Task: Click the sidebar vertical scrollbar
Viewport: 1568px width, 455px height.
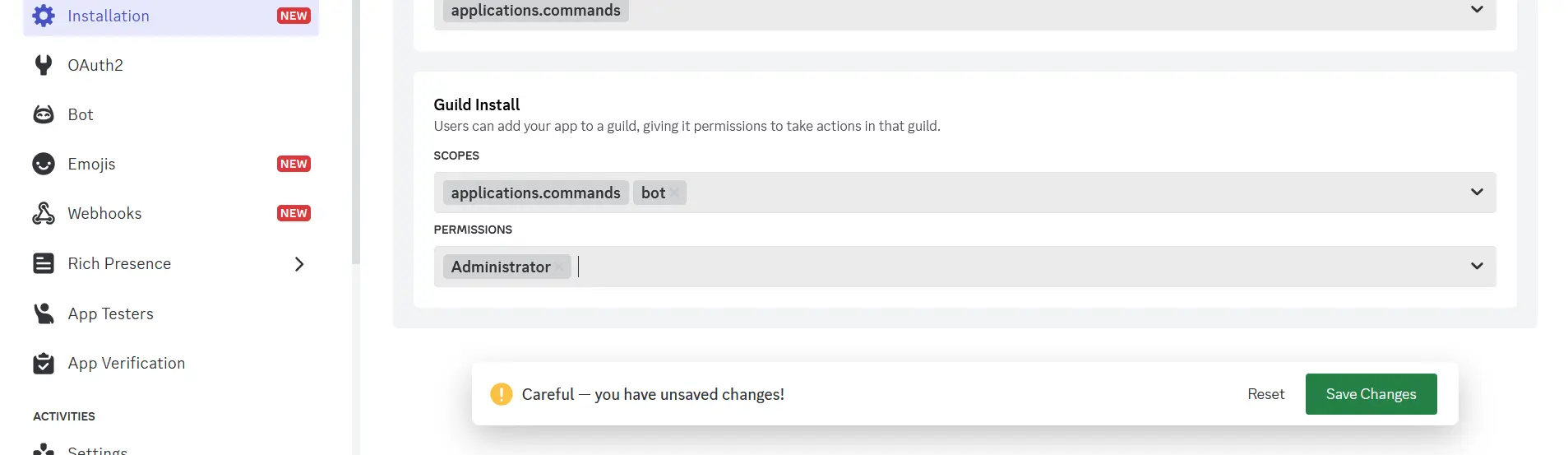Action: coord(355,132)
